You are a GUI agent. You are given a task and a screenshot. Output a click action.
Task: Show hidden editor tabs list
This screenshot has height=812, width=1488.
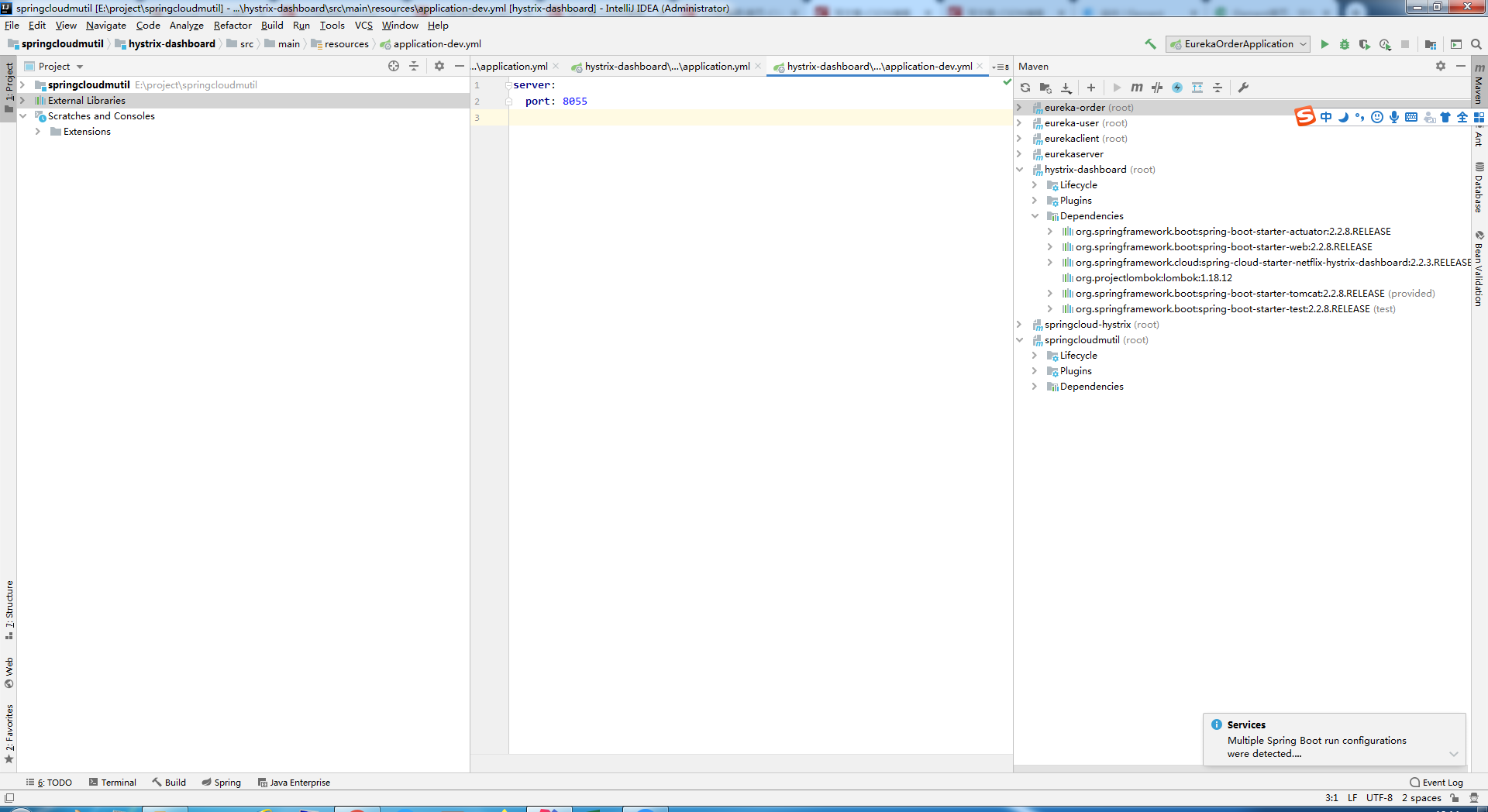coord(1001,67)
